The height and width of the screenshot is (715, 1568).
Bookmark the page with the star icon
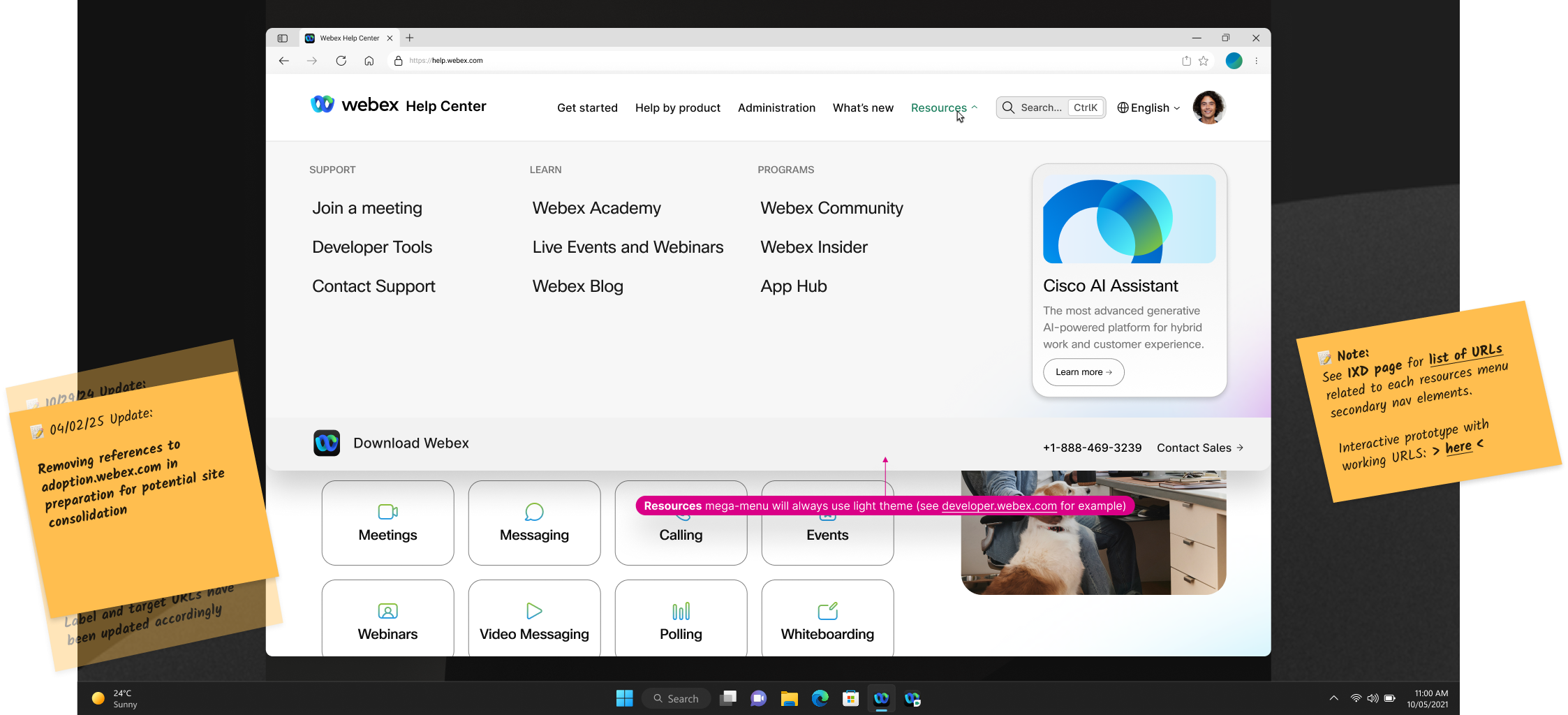(x=1203, y=61)
